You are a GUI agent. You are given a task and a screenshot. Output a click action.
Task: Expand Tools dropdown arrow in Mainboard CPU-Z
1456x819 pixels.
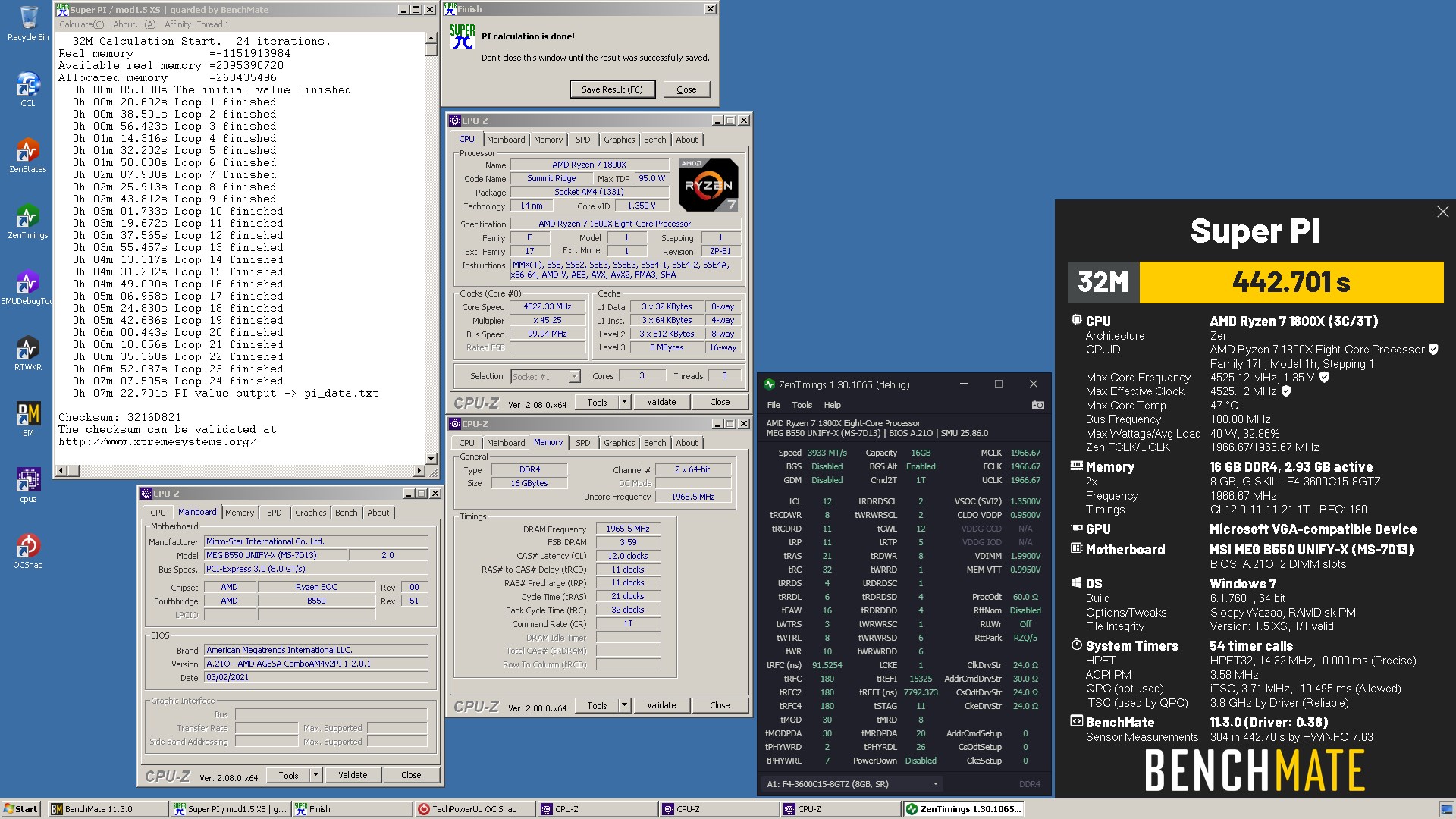[x=315, y=775]
